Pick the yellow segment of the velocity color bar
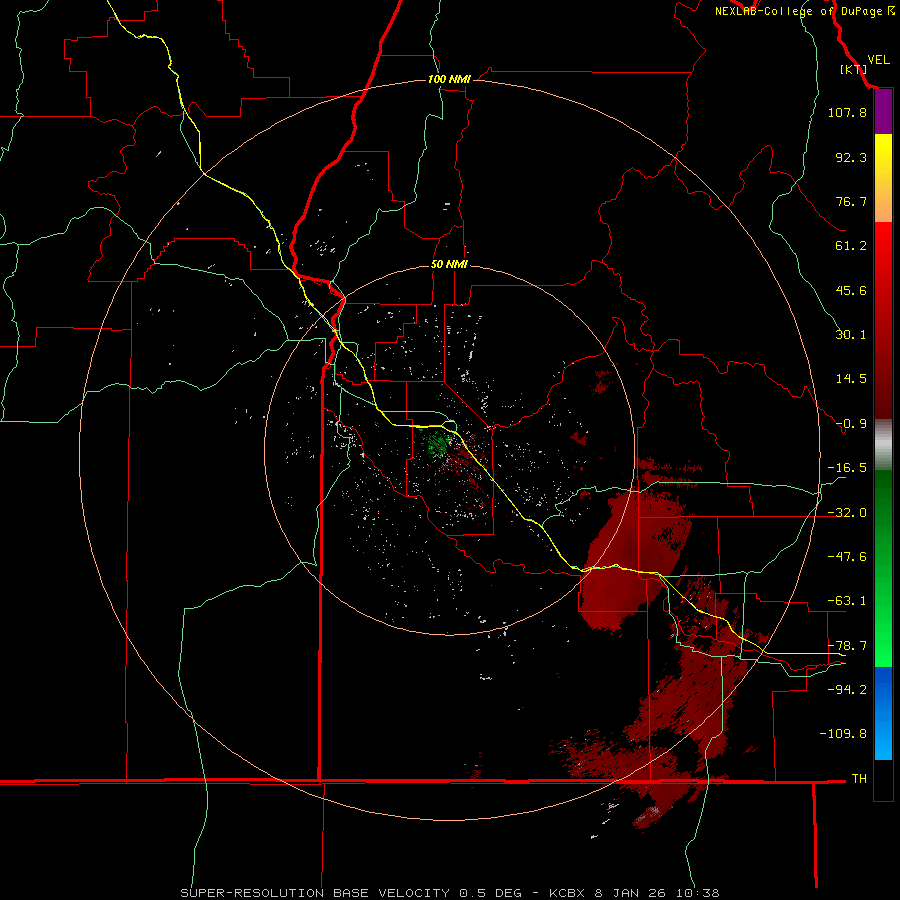Screen dimensions: 900x900 [883, 178]
